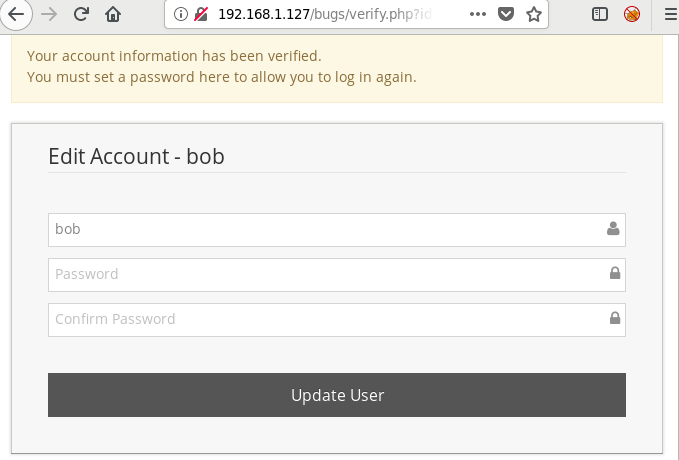The height and width of the screenshot is (460, 679).
Task: Click the NoScript extension icon
Action: point(632,15)
